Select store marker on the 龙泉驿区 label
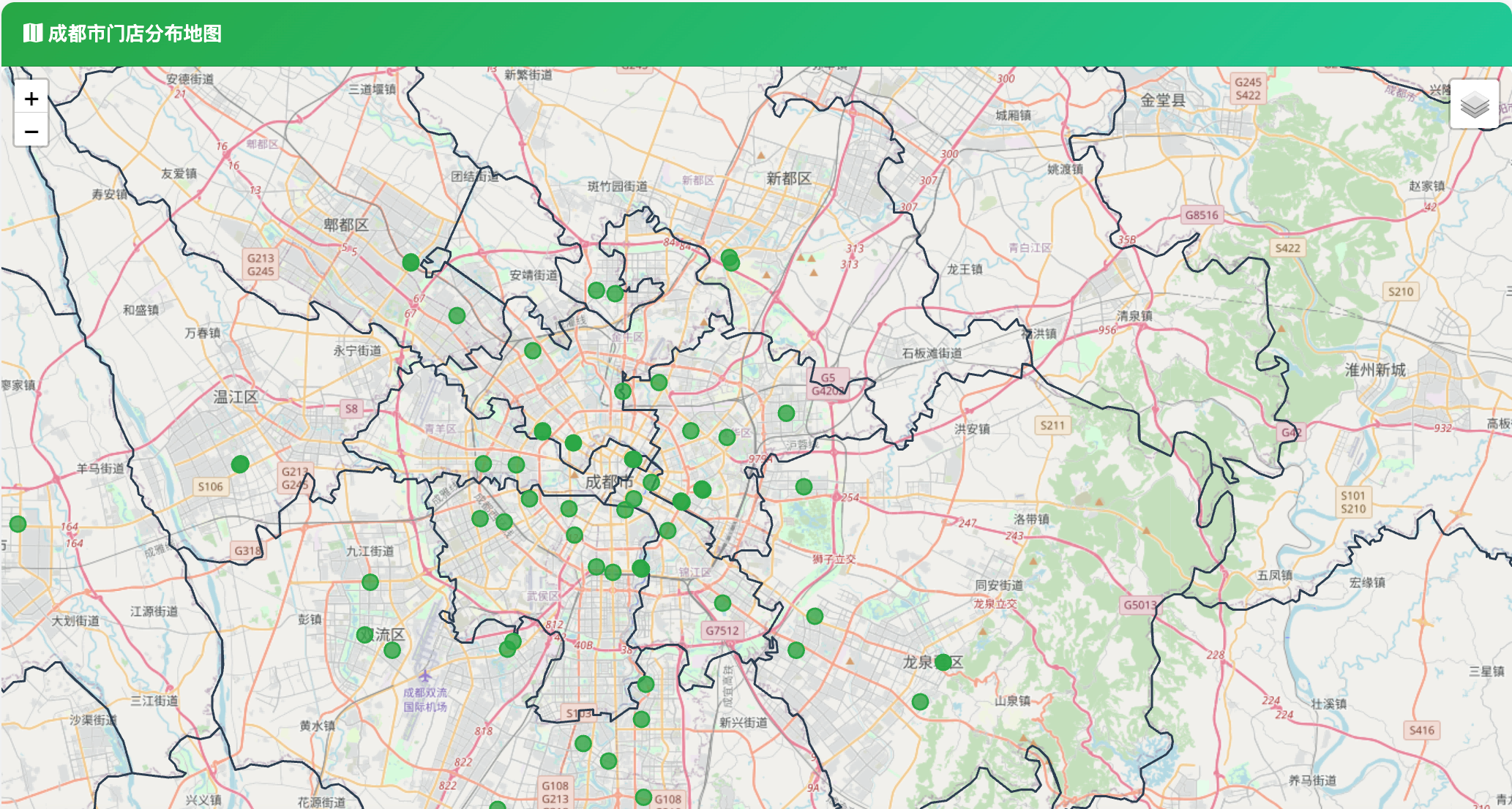Image resolution: width=1512 pixels, height=809 pixels. point(943,662)
